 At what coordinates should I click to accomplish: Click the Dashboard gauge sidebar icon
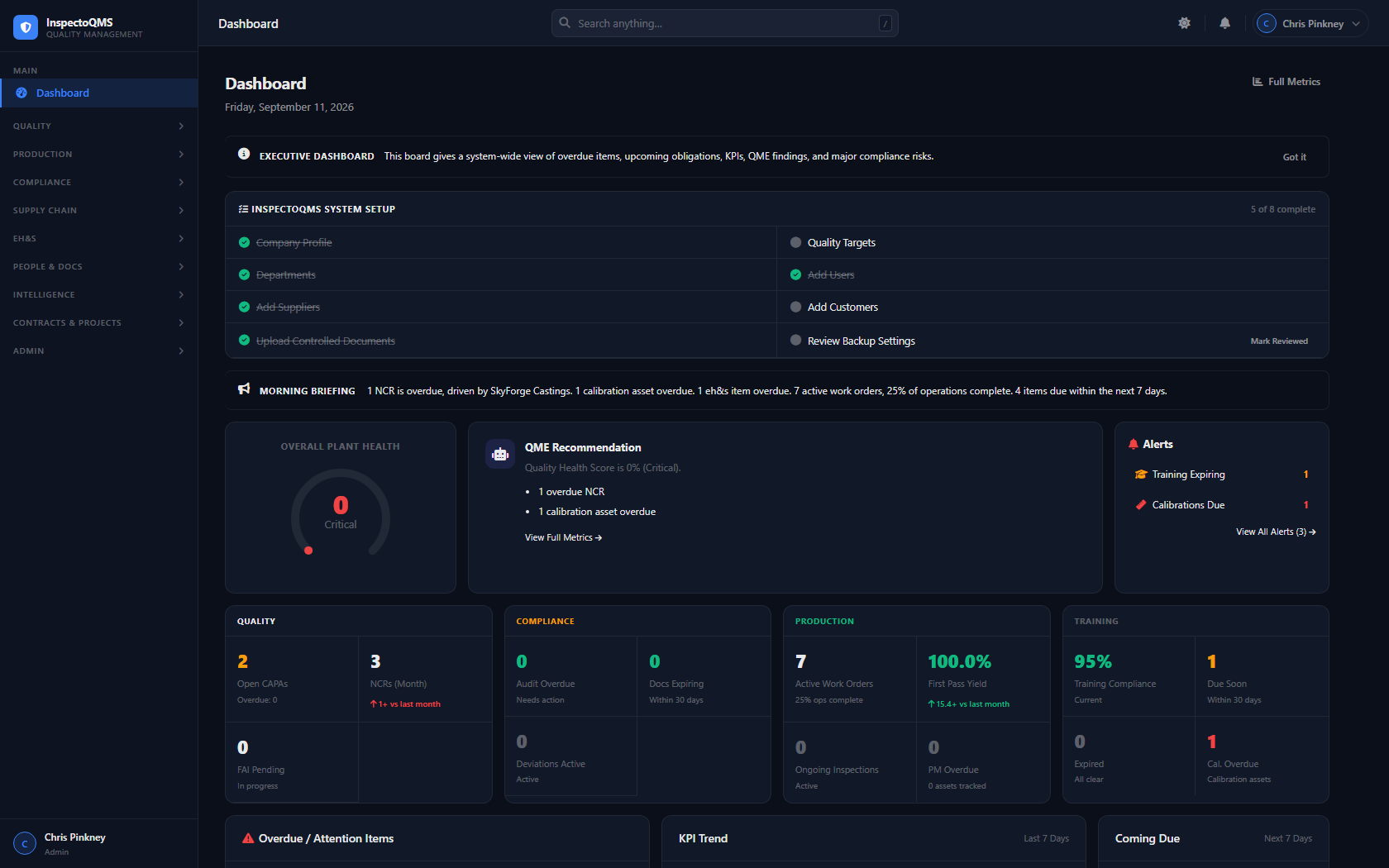pyautogui.click(x=21, y=93)
